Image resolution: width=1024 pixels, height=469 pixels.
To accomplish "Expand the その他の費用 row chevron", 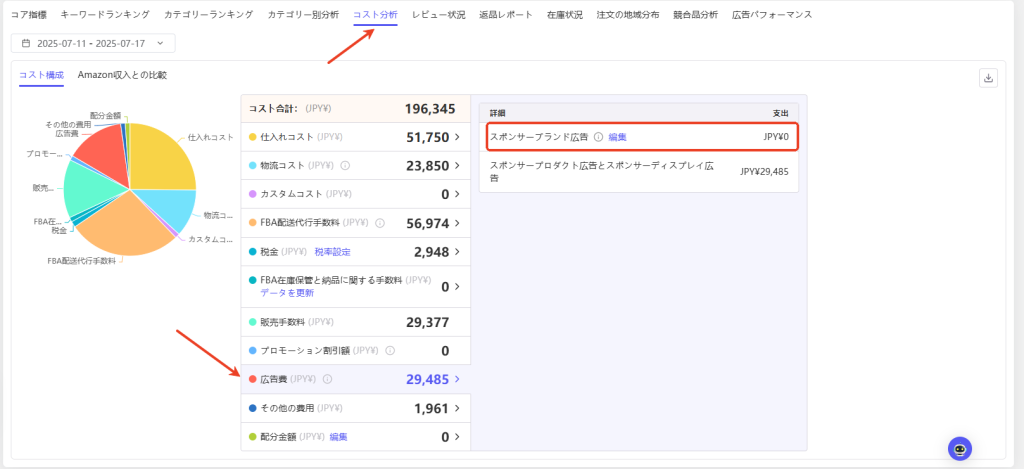I will (x=458, y=408).
